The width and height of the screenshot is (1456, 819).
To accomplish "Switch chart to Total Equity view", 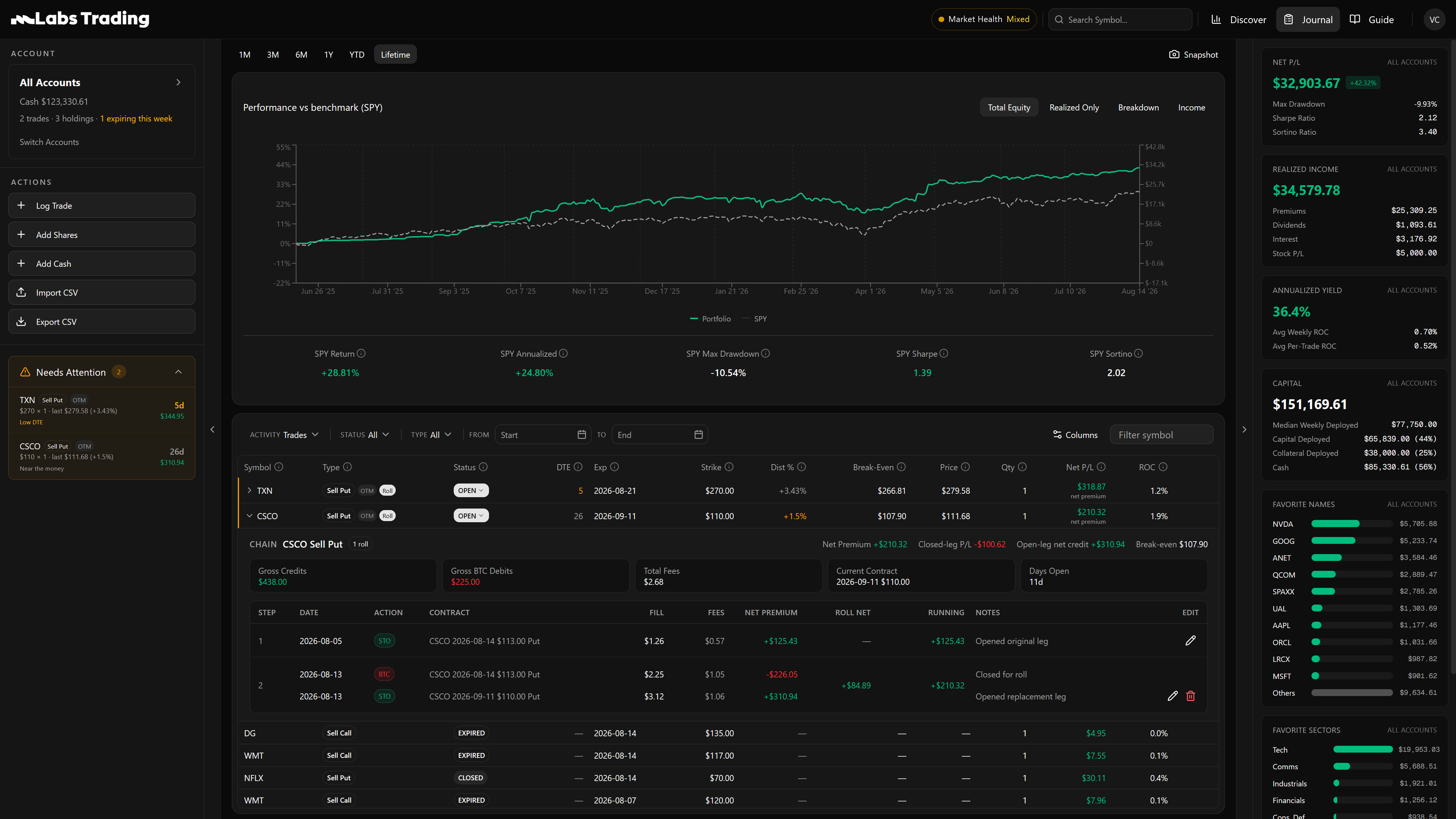I will 1009,107.
